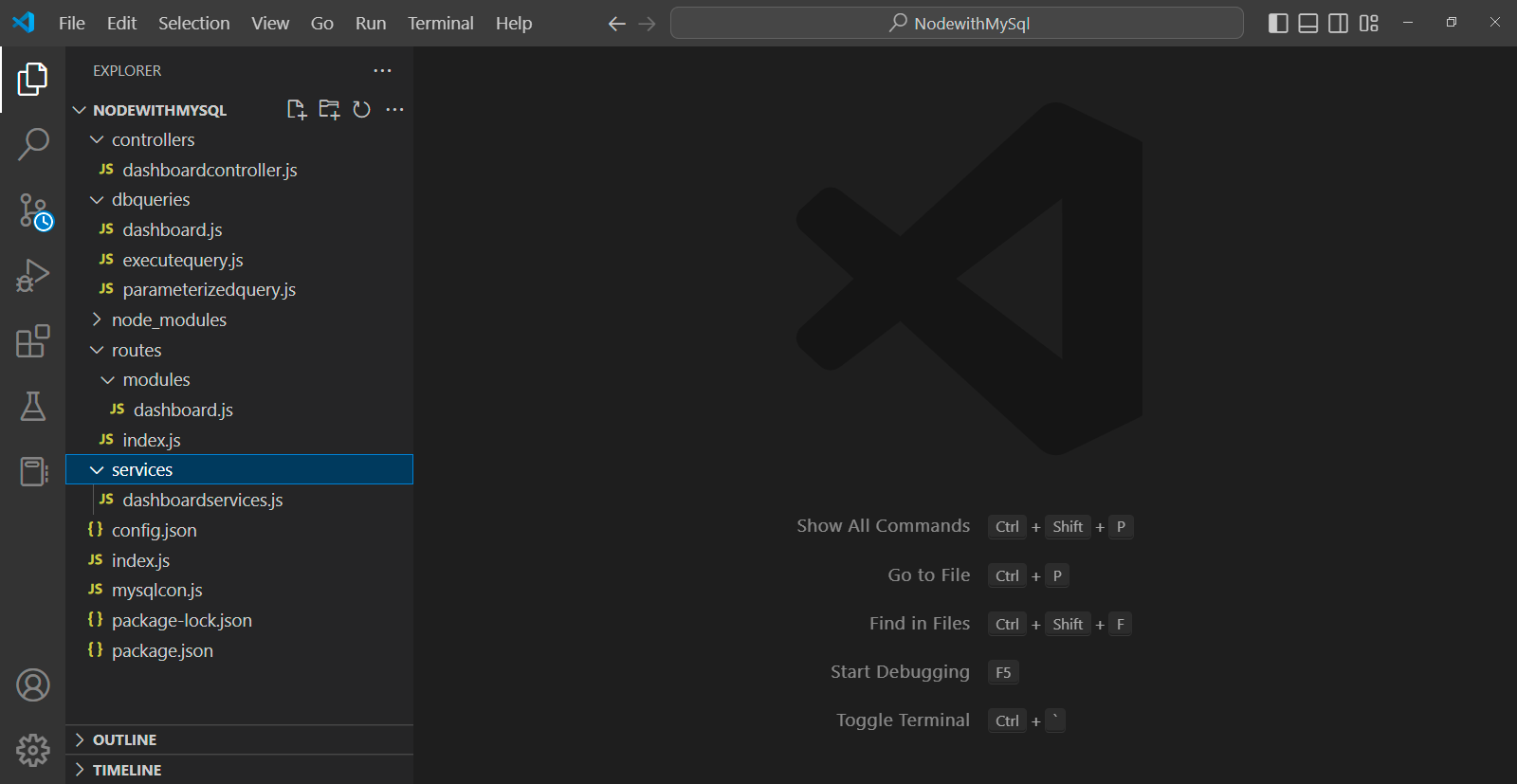Collapse the routes folder
Screen dimensions: 1517x784
coord(97,351)
